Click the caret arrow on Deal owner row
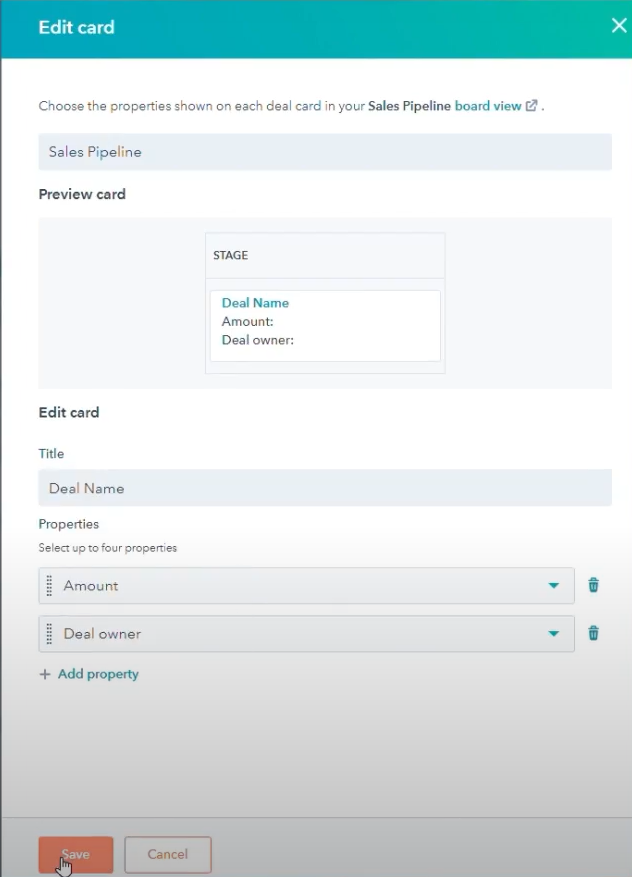632x877 pixels. (554, 634)
